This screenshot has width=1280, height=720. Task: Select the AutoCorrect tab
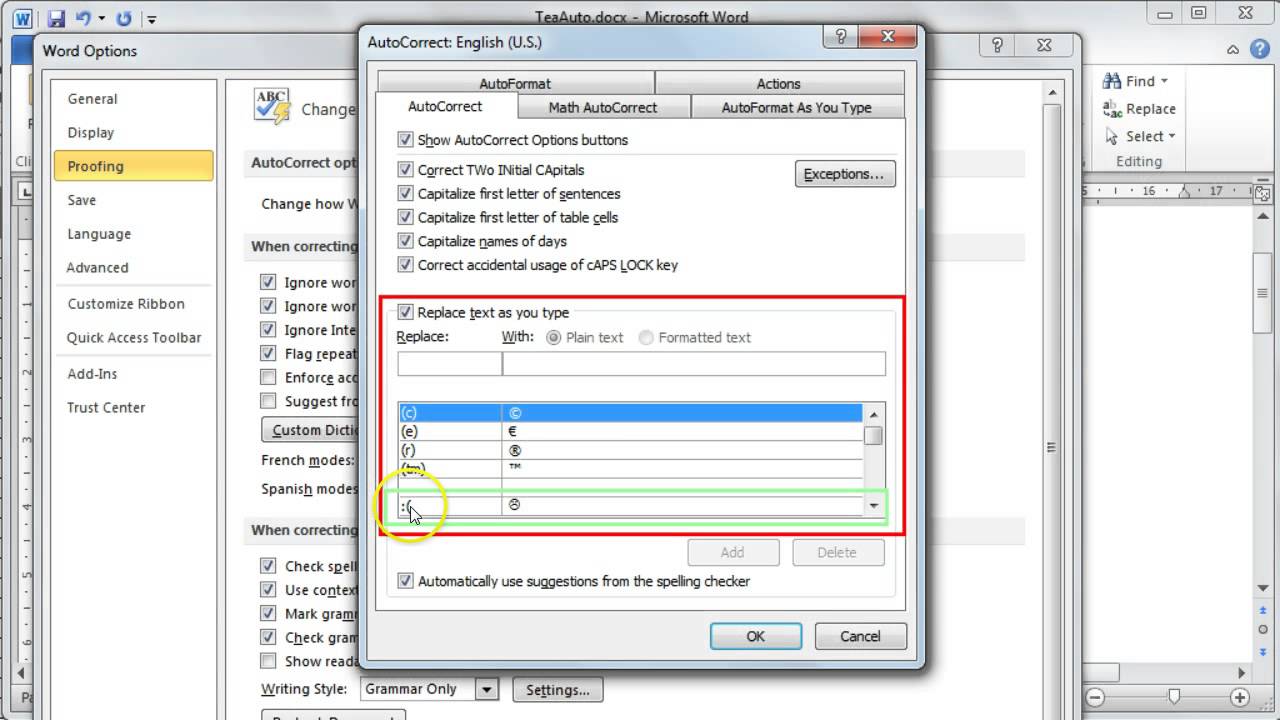[445, 106]
